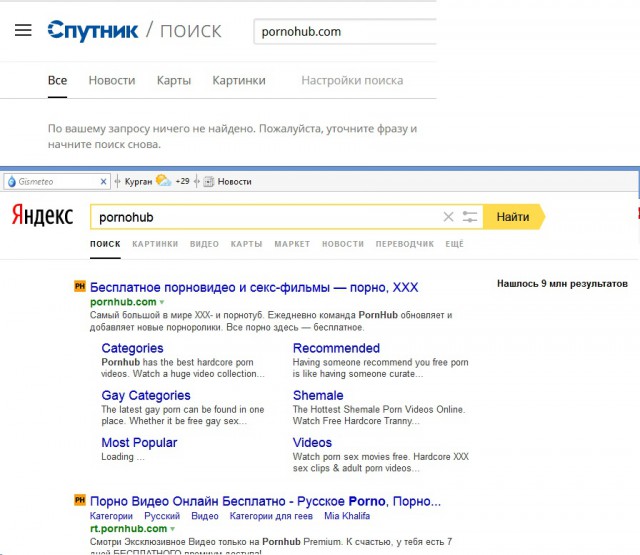The height and width of the screenshot is (555, 640).
Task: Click the +29 temperature reading
Action: tap(182, 181)
